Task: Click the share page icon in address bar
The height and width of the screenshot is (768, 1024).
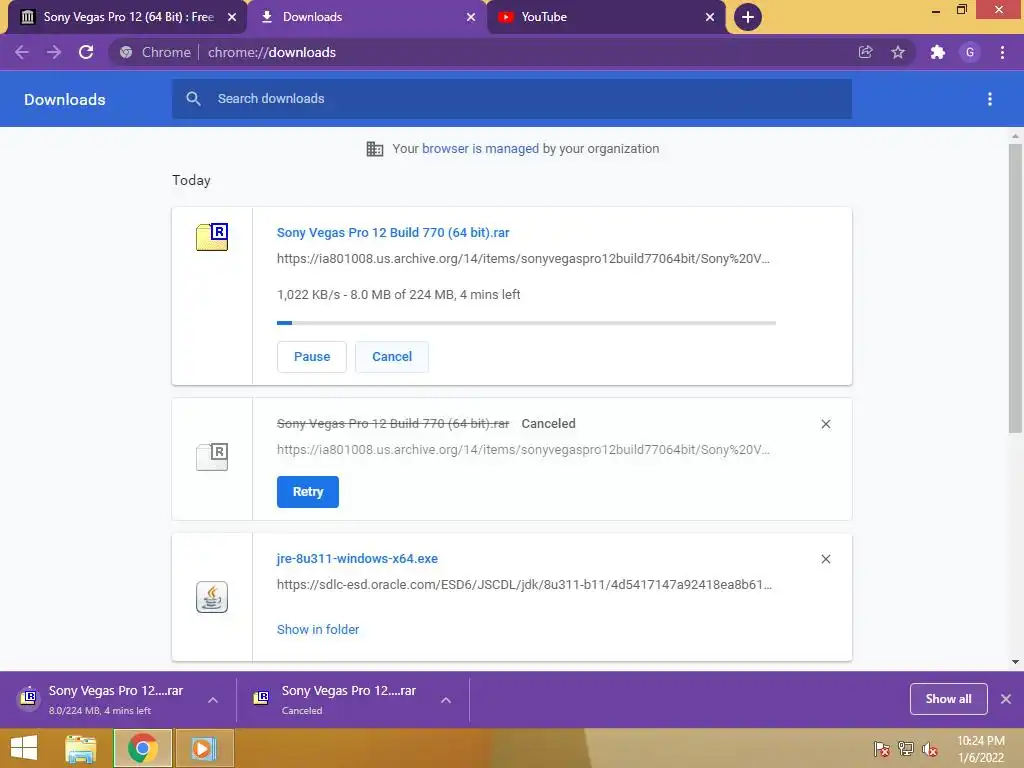Action: click(865, 52)
